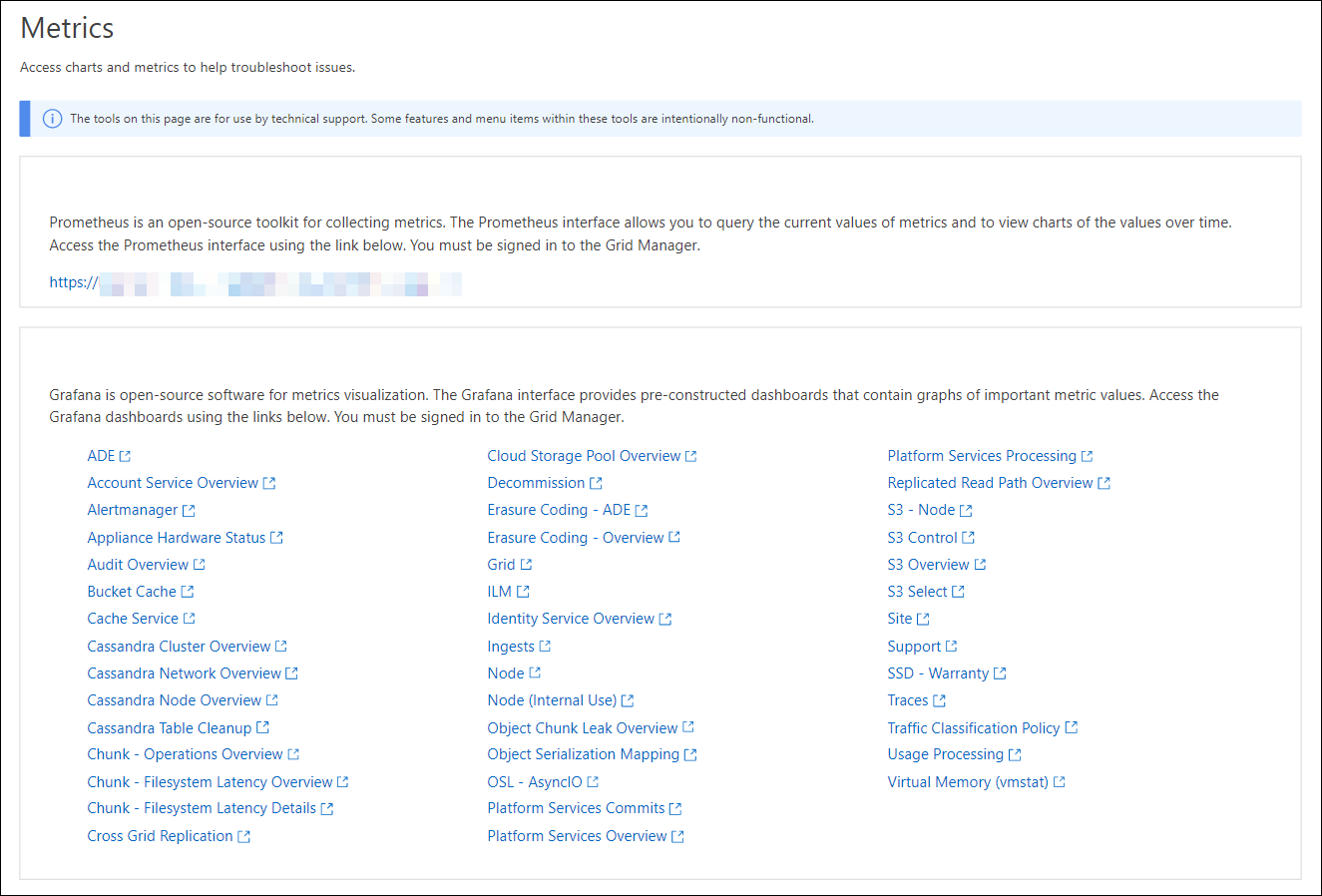Screen dimensions: 1322x896
Task: Click external-link icon next to Ingests
Action: (545, 647)
